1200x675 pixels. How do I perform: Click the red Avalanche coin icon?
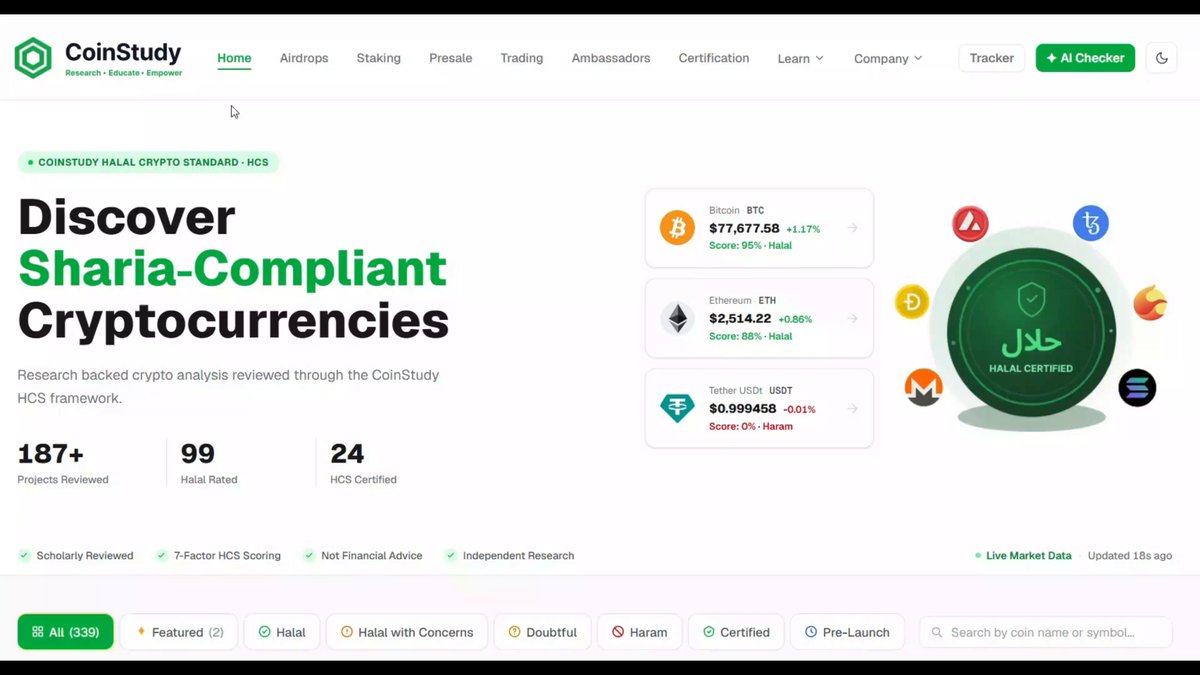pos(970,224)
